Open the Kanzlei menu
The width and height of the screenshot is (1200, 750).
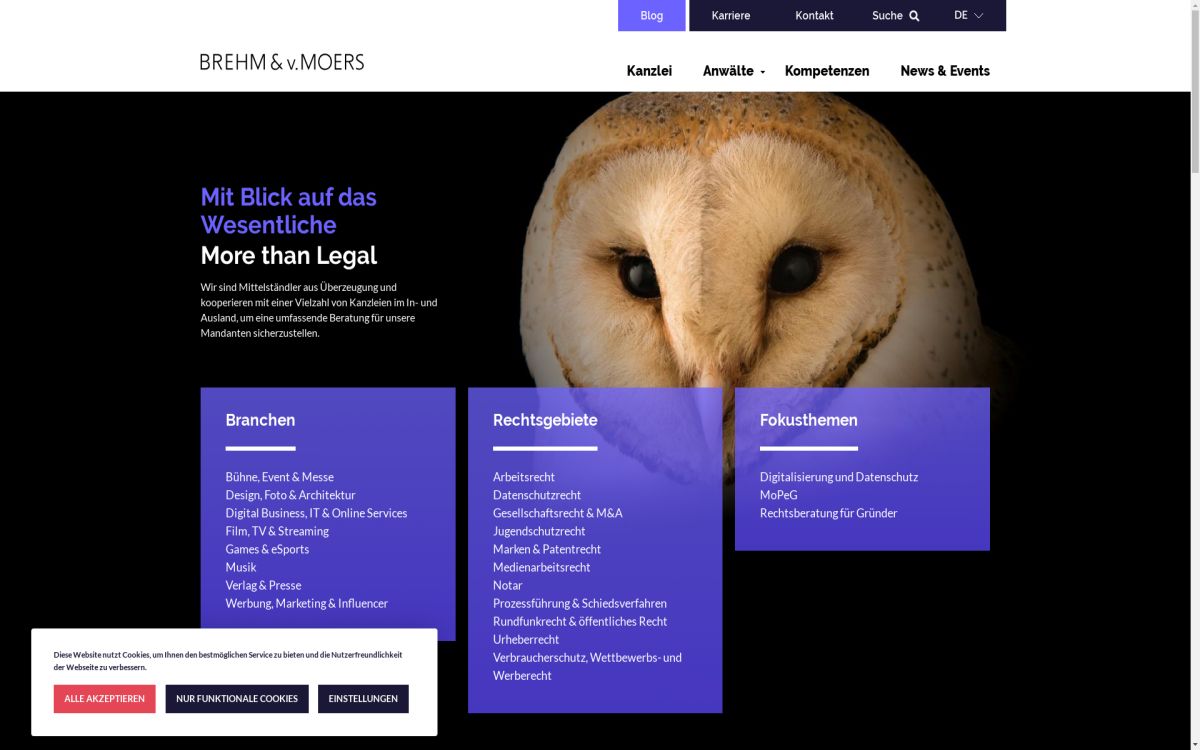click(x=649, y=71)
